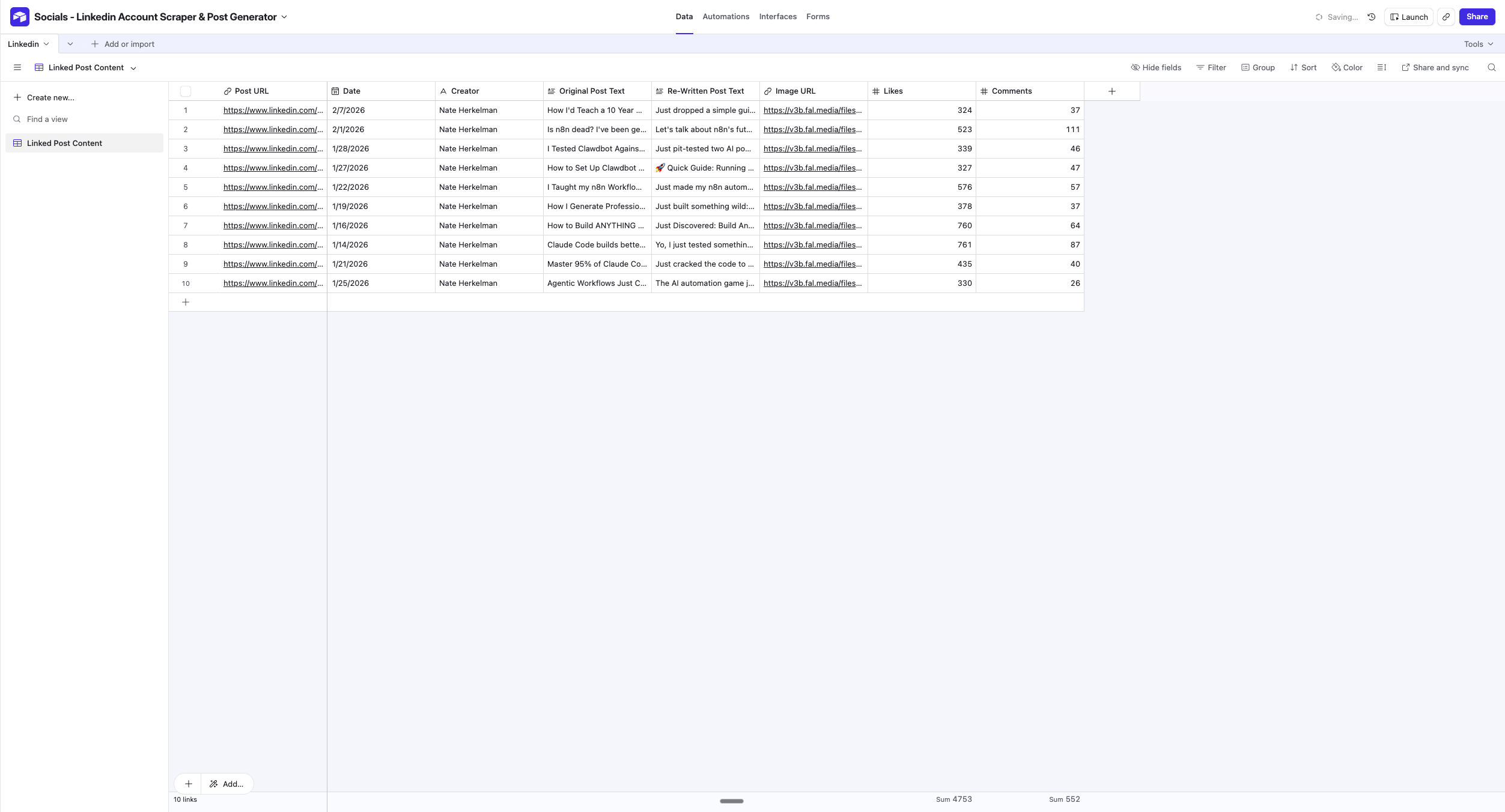Click the row height icon
This screenshot has width=1505, height=812.
(x=1382, y=67)
